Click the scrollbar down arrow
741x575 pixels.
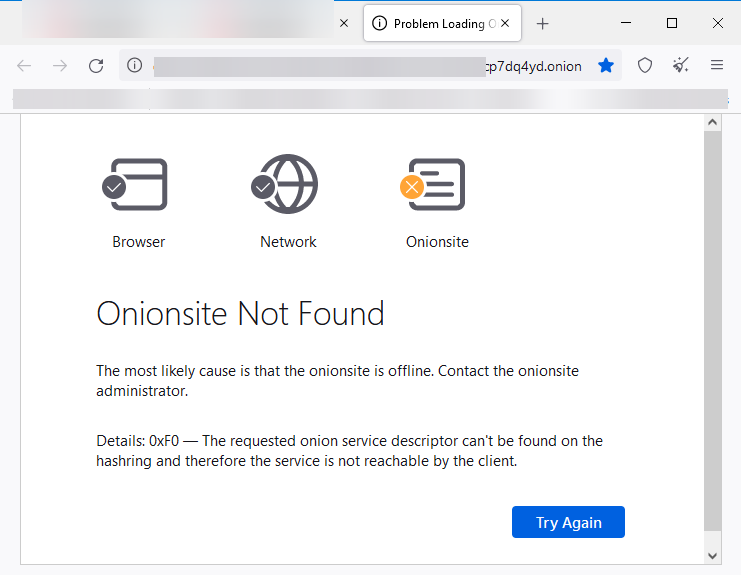click(713, 555)
